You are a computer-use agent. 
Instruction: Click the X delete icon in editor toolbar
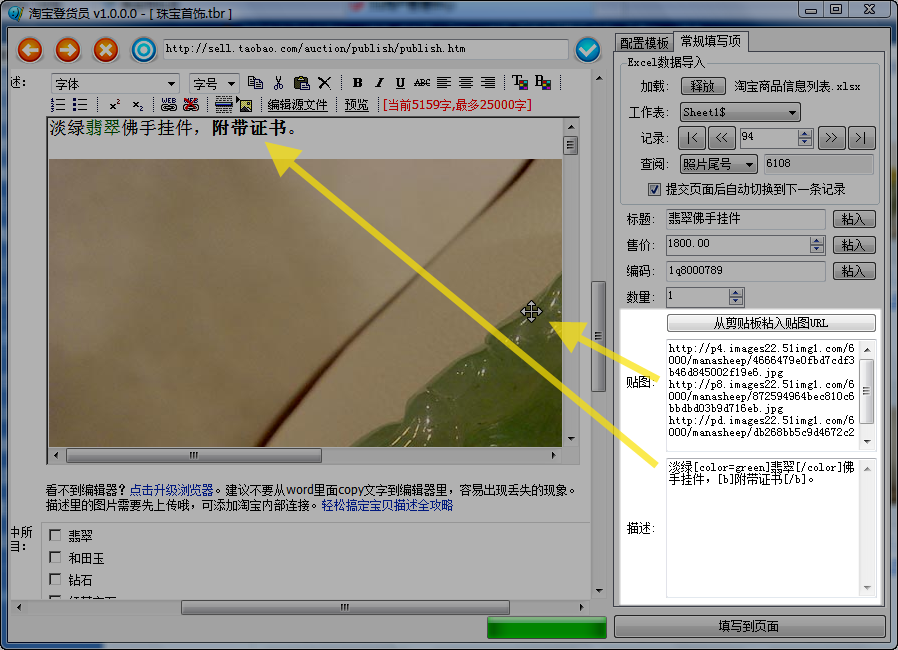(324, 83)
